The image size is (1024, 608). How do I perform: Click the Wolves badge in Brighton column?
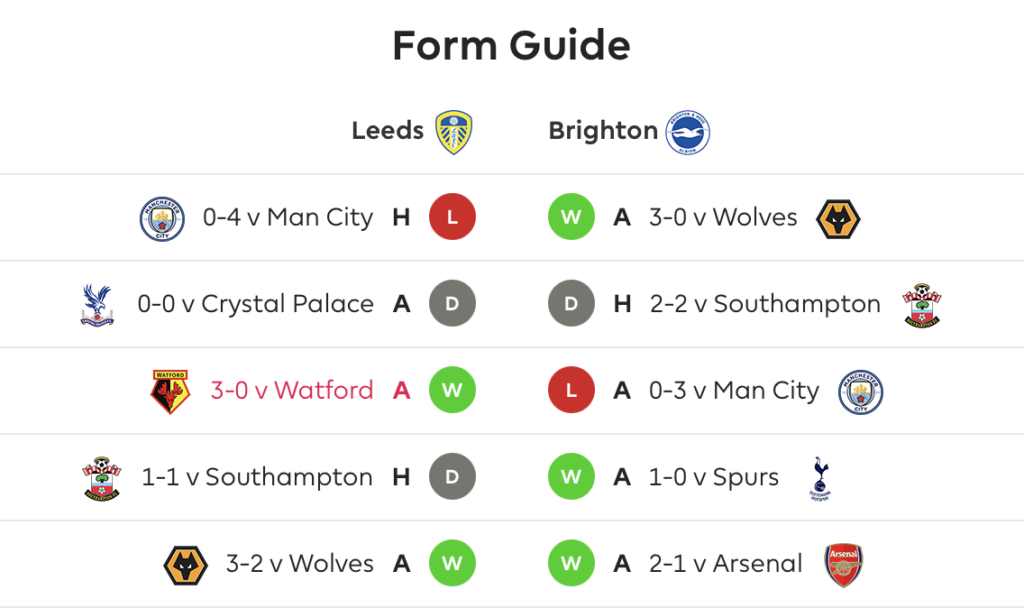coord(838,219)
